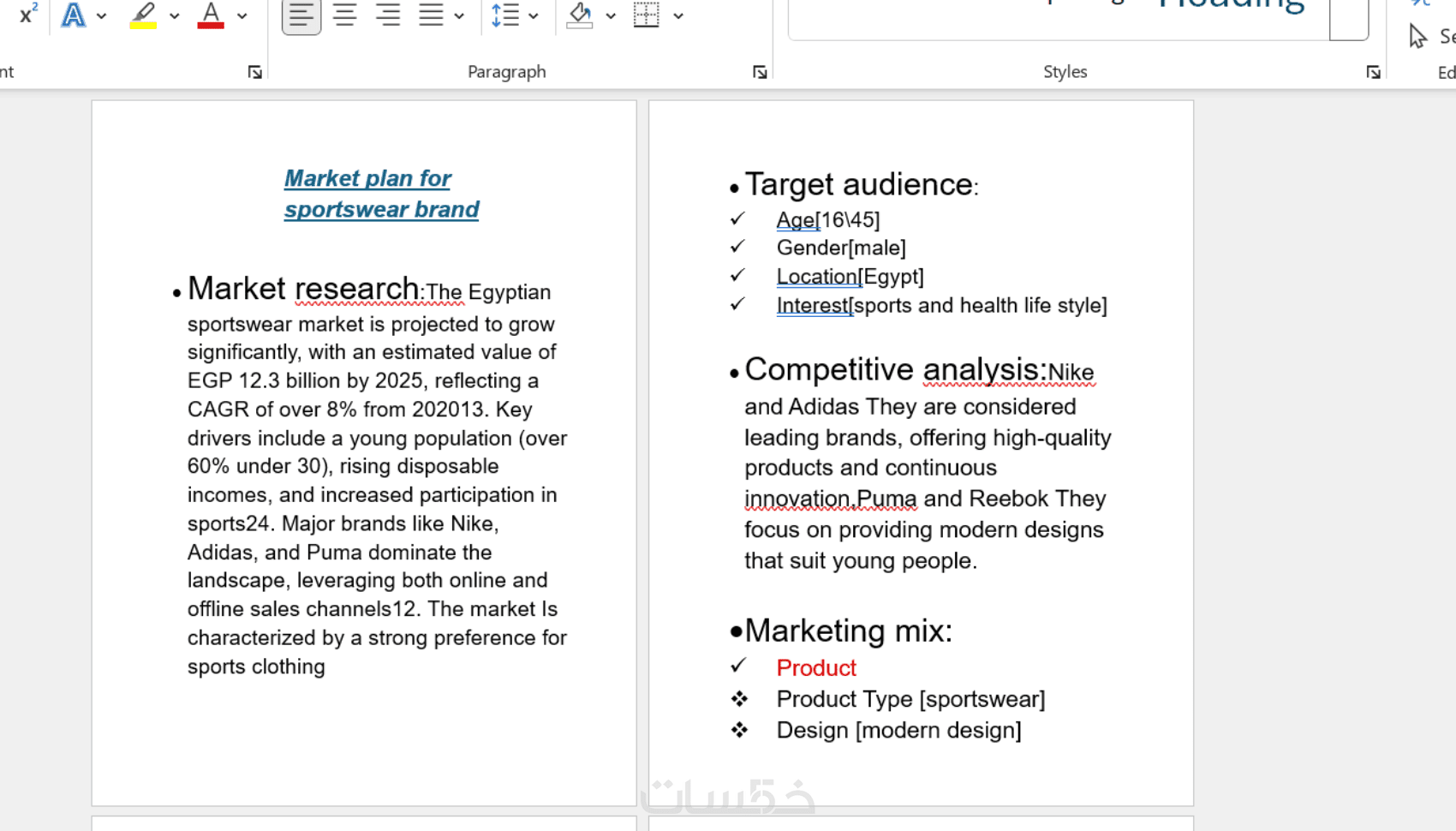Open the Paragraph settings dialog launcher

(760, 72)
